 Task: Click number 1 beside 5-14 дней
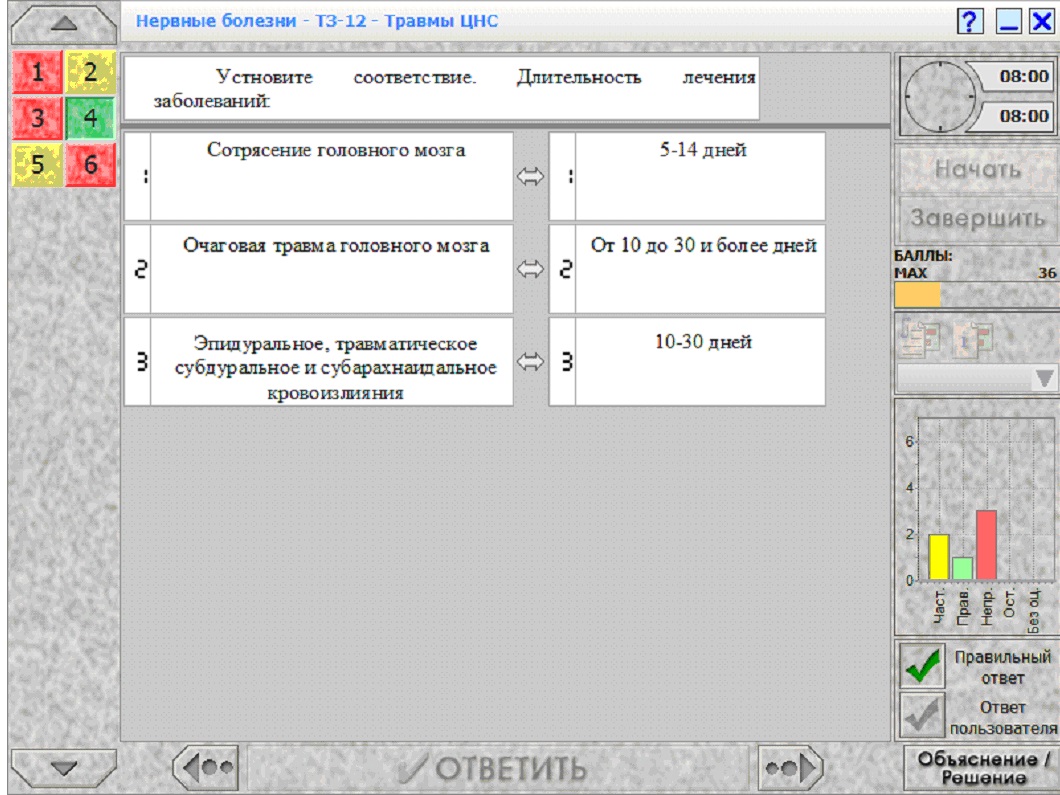coord(563,176)
